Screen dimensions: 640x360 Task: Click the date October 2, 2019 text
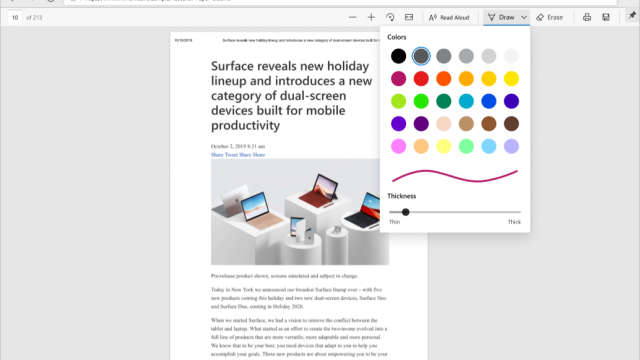click(x=238, y=146)
